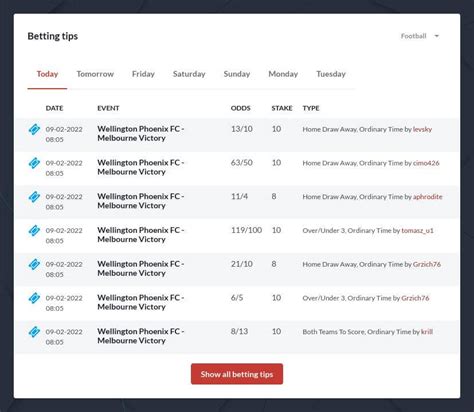Open tipster aphrodite's profile link
The image size is (474, 412).
428,197
